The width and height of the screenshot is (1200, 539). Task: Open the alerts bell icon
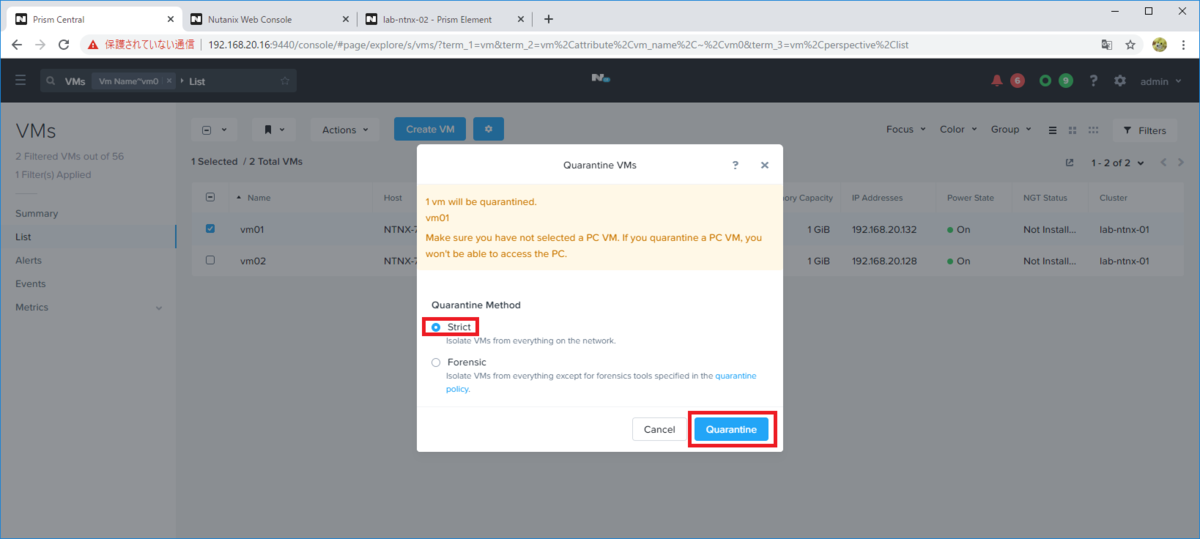tap(997, 80)
